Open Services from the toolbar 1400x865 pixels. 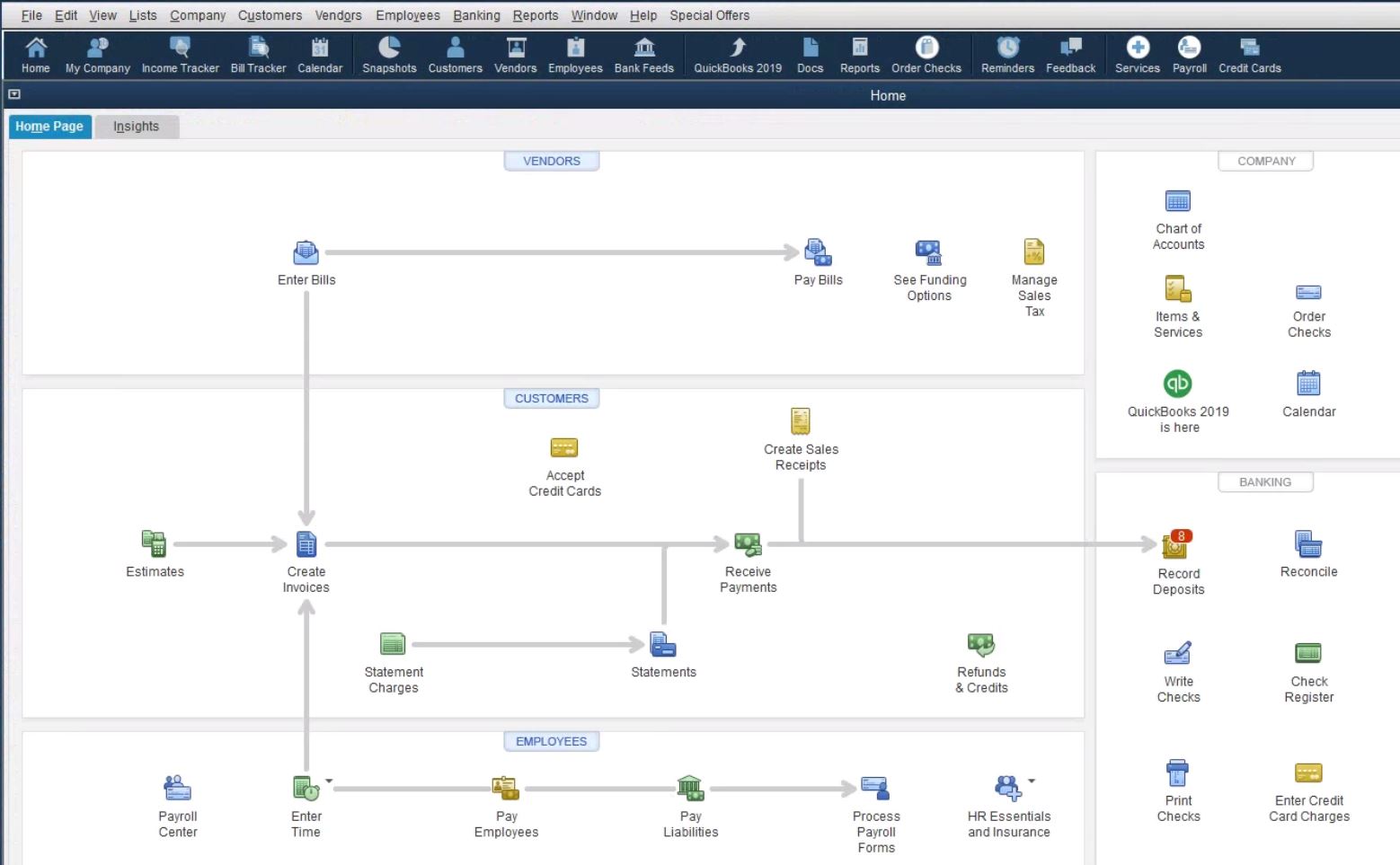(1138, 55)
